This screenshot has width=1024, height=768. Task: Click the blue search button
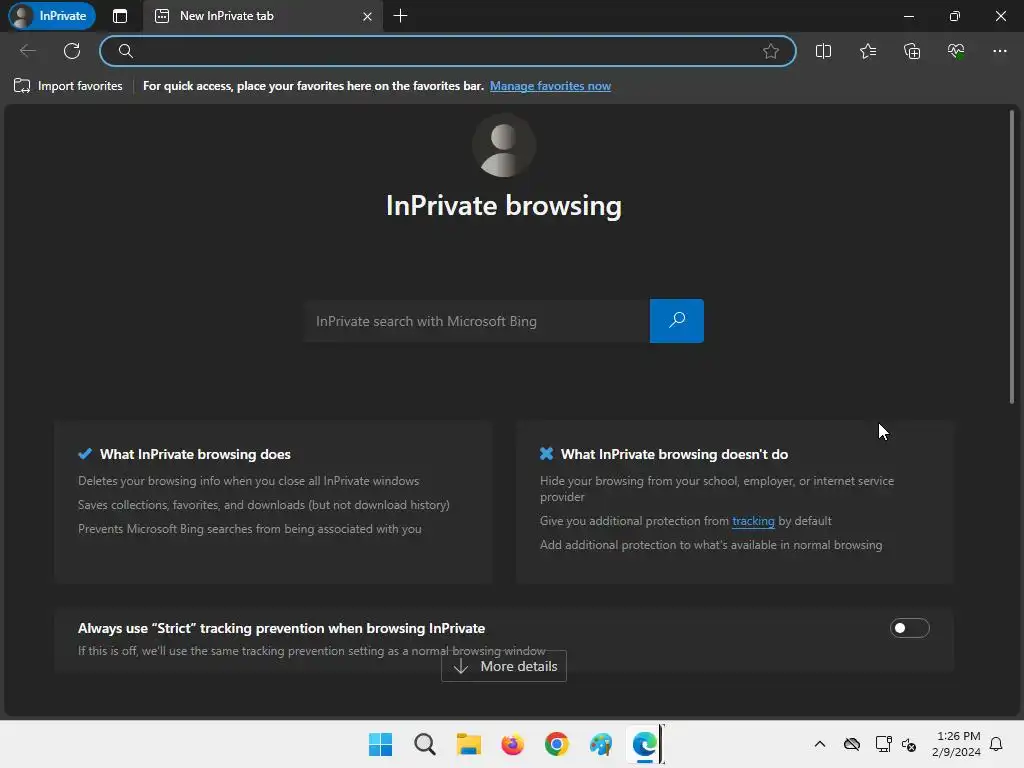(x=677, y=321)
